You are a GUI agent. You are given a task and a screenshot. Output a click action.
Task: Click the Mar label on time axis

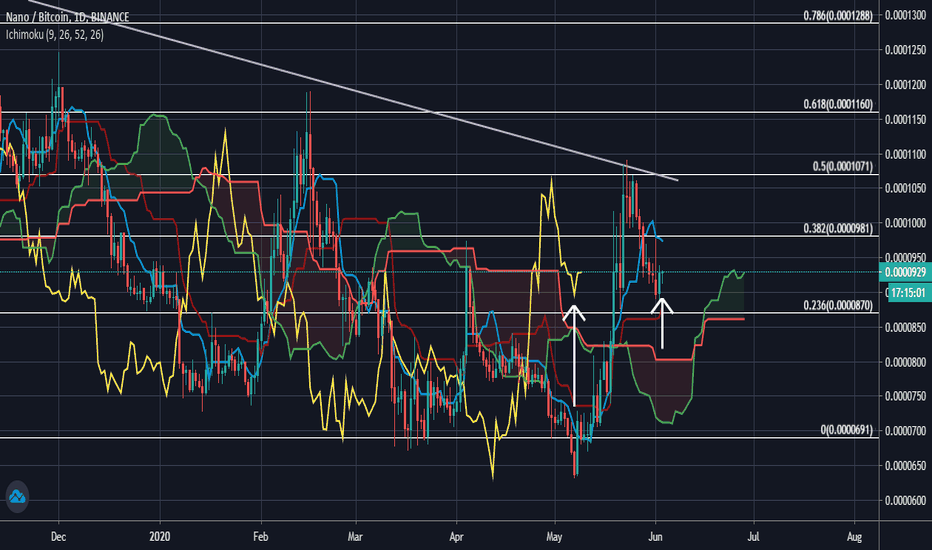355,536
